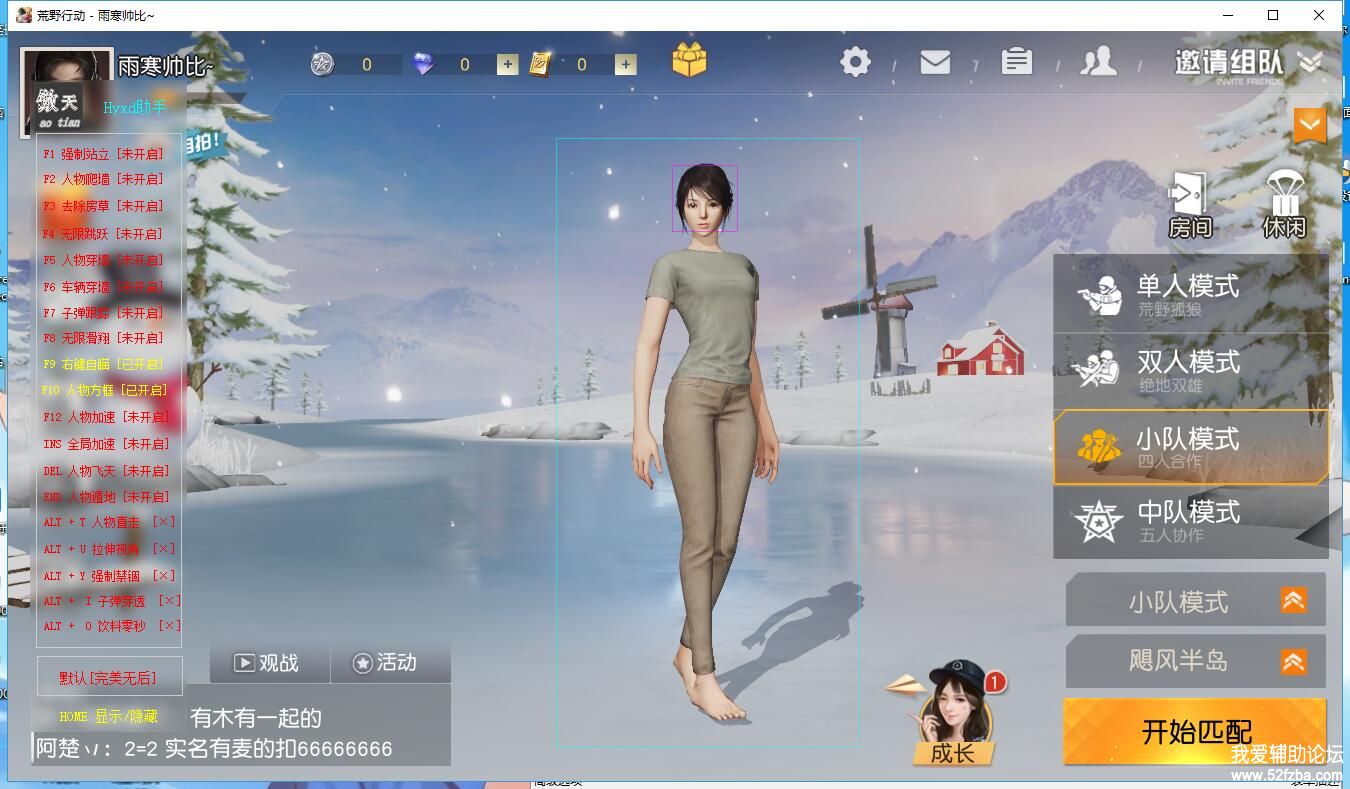Select 双人模式 duo mode
Image resolution: width=1350 pixels, height=789 pixels.
pos(1190,370)
